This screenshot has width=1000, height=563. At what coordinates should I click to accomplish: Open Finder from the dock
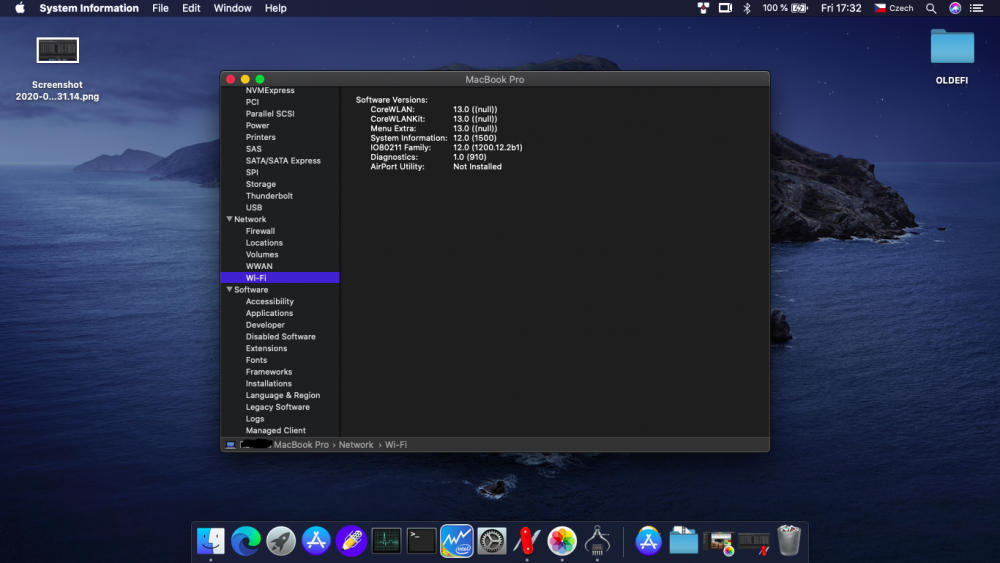tap(210, 541)
